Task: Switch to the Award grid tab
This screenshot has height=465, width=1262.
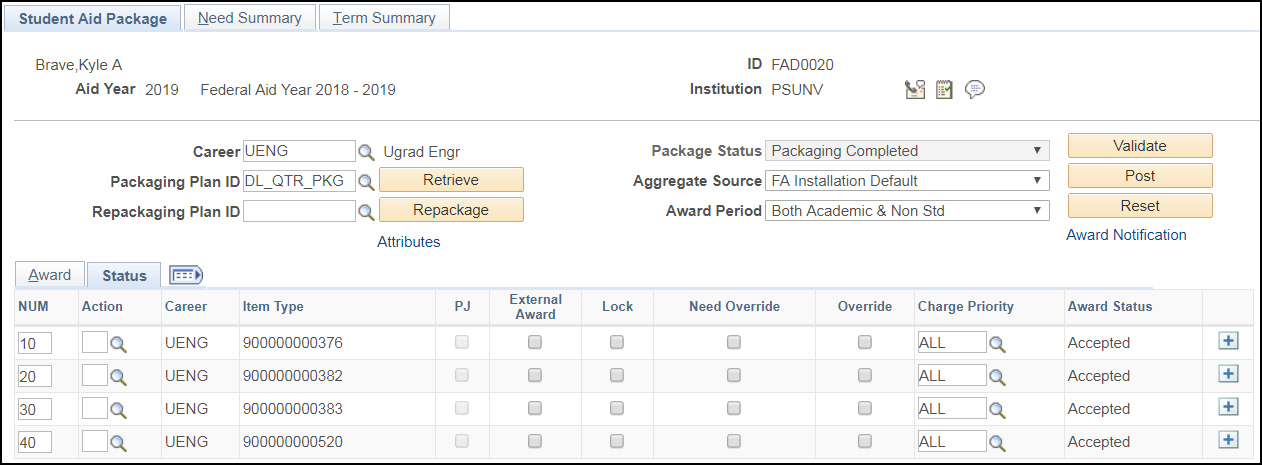Action: tap(50, 275)
